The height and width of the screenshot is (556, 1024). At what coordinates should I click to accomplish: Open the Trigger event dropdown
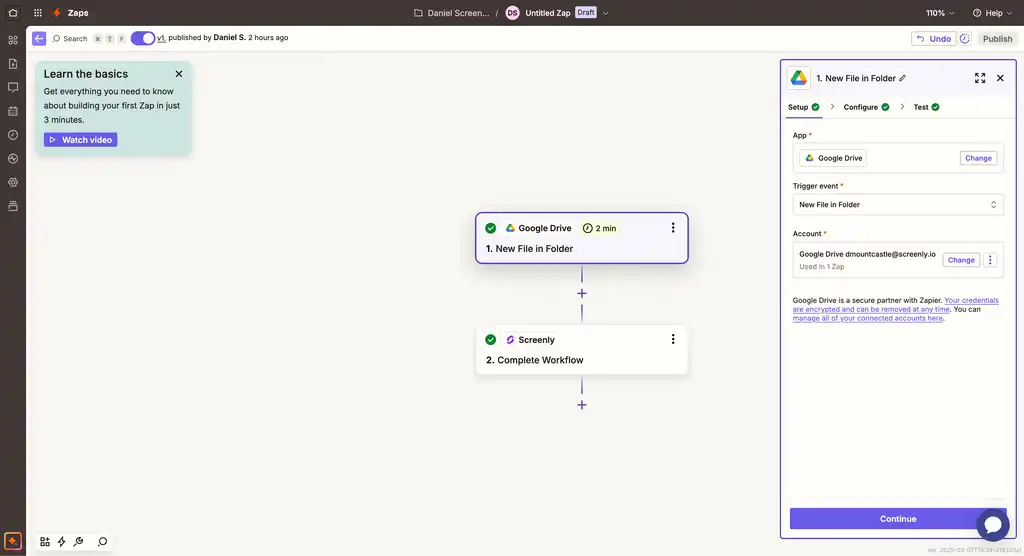tap(898, 204)
